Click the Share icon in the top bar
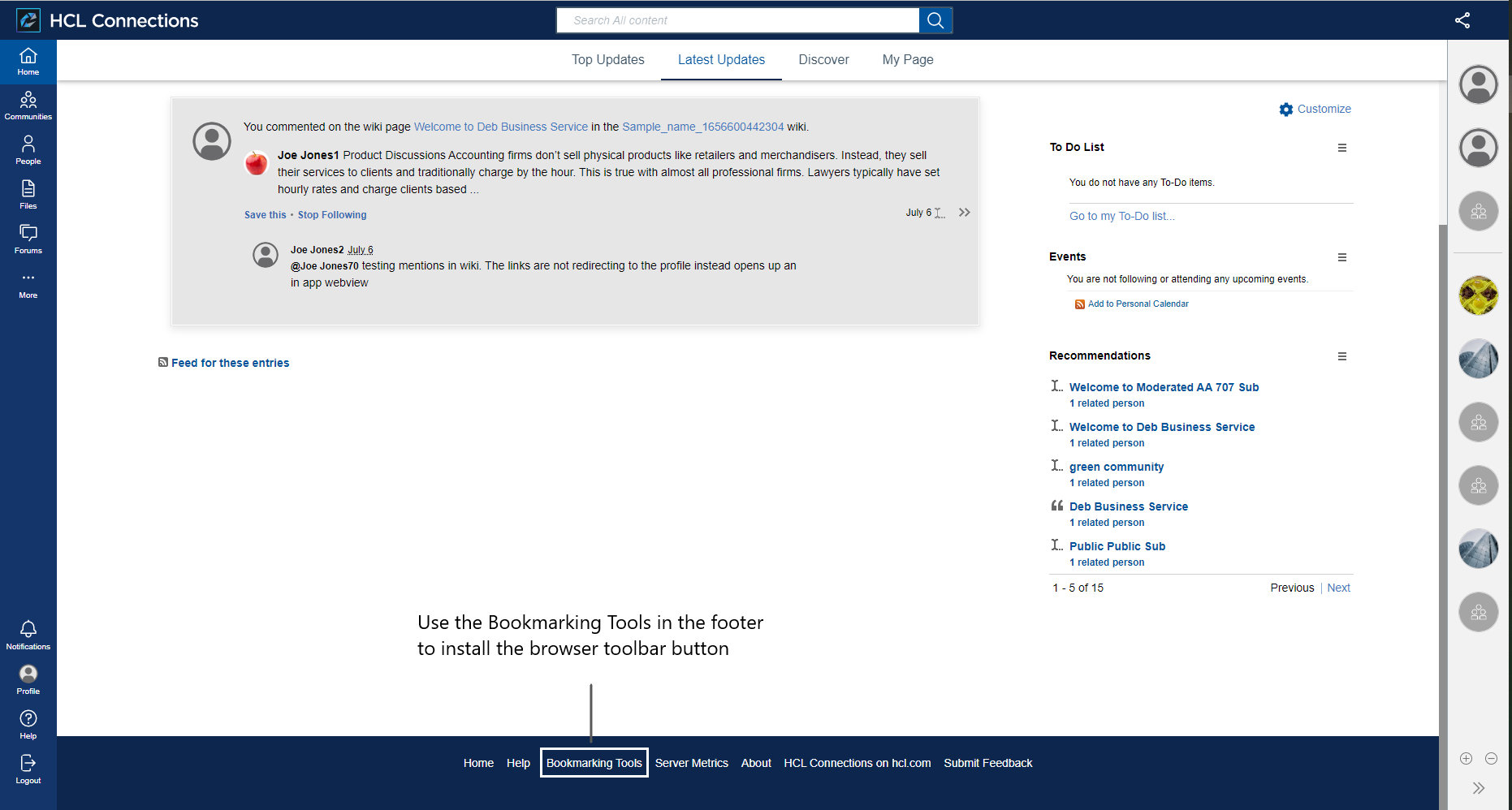The height and width of the screenshot is (810, 1512). pyautogui.click(x=1462, y=20)
